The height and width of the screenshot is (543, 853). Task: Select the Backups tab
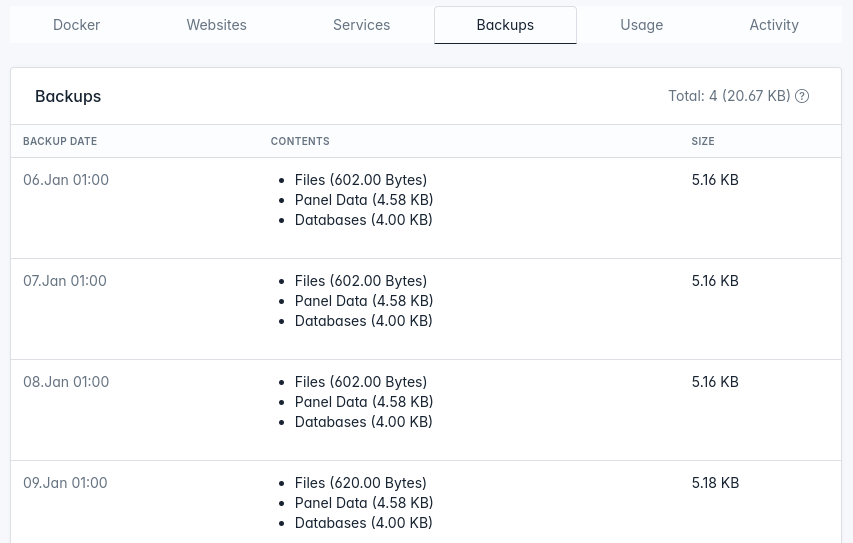pos(505,25)
